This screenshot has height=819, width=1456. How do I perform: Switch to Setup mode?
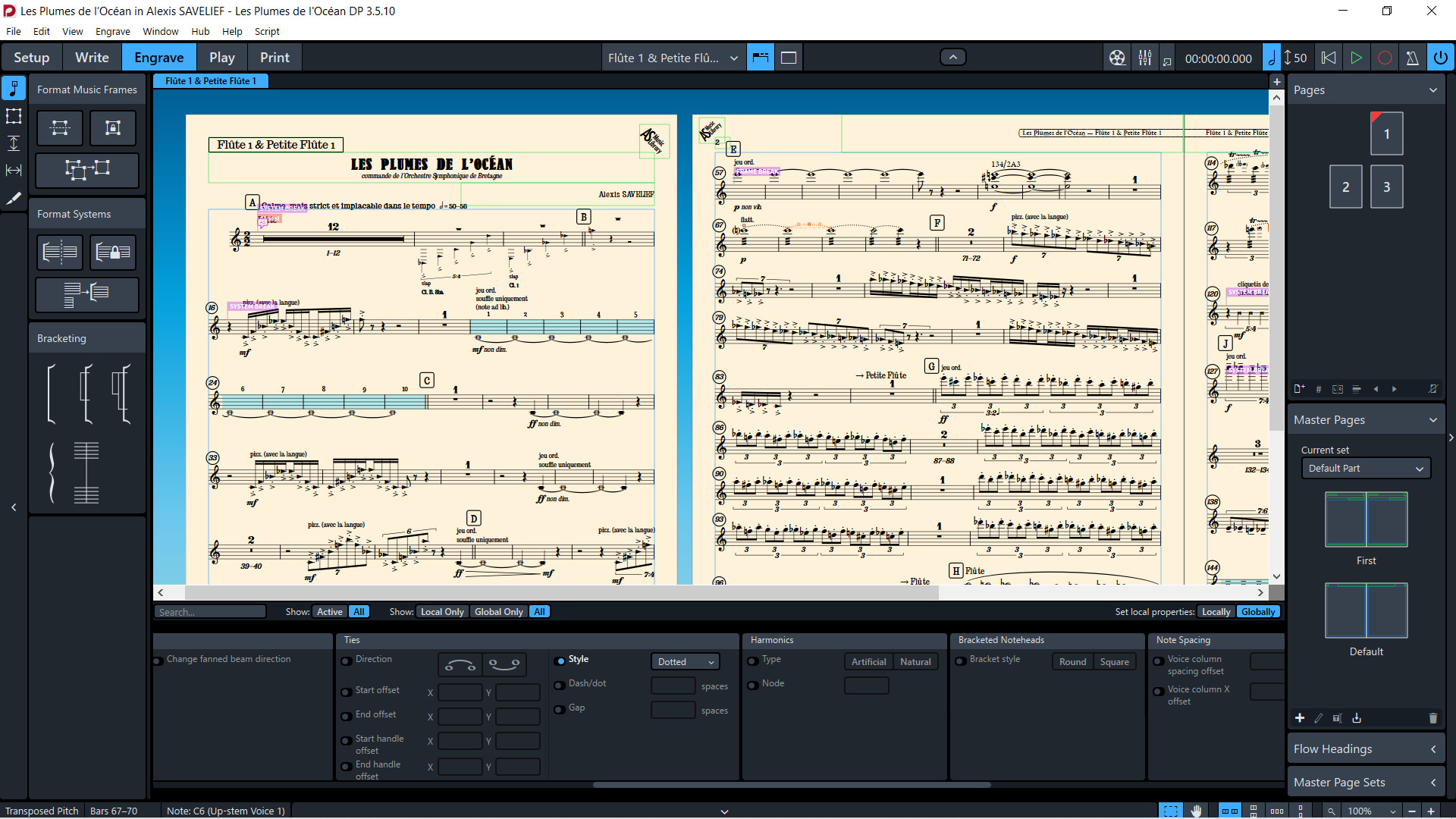coord(31,58)
